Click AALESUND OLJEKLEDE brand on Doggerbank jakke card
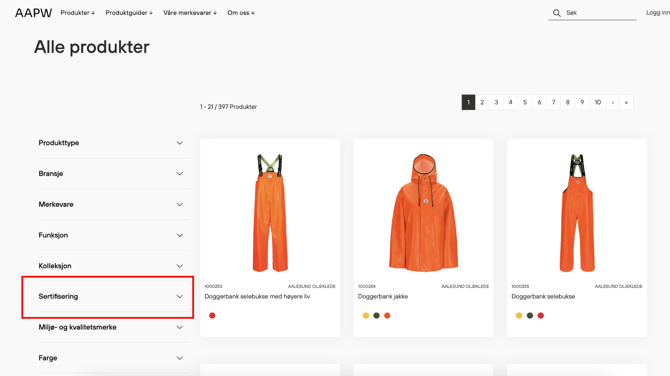670x376 pixels. pos(465,286)
